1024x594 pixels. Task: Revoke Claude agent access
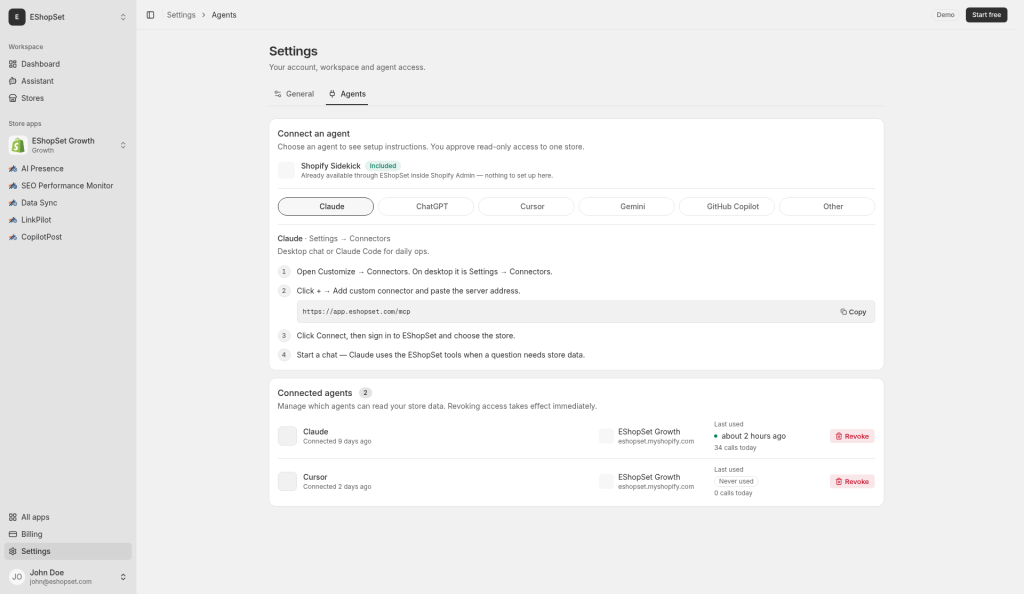[852, 436]
